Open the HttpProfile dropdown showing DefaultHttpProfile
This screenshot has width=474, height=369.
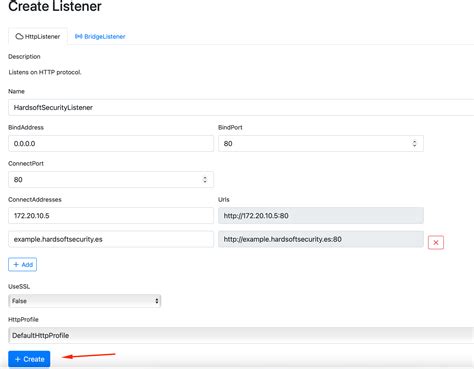[241, 335]
